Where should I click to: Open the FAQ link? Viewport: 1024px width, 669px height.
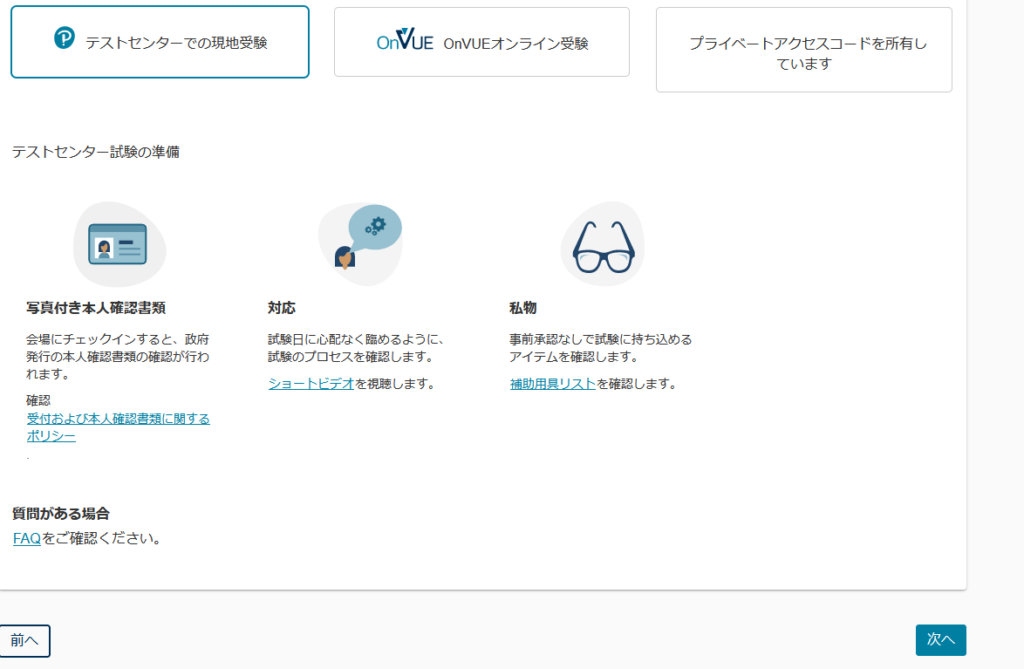tap(26, 538)
